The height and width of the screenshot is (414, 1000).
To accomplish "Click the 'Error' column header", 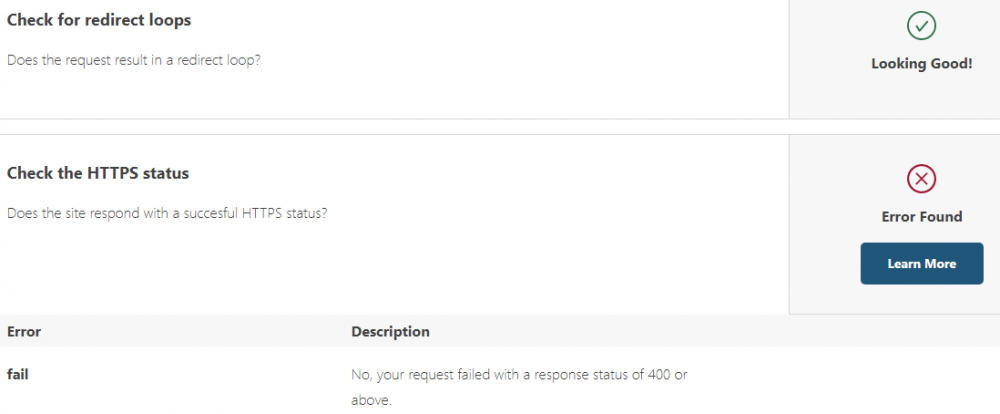I will pos(24,332).
